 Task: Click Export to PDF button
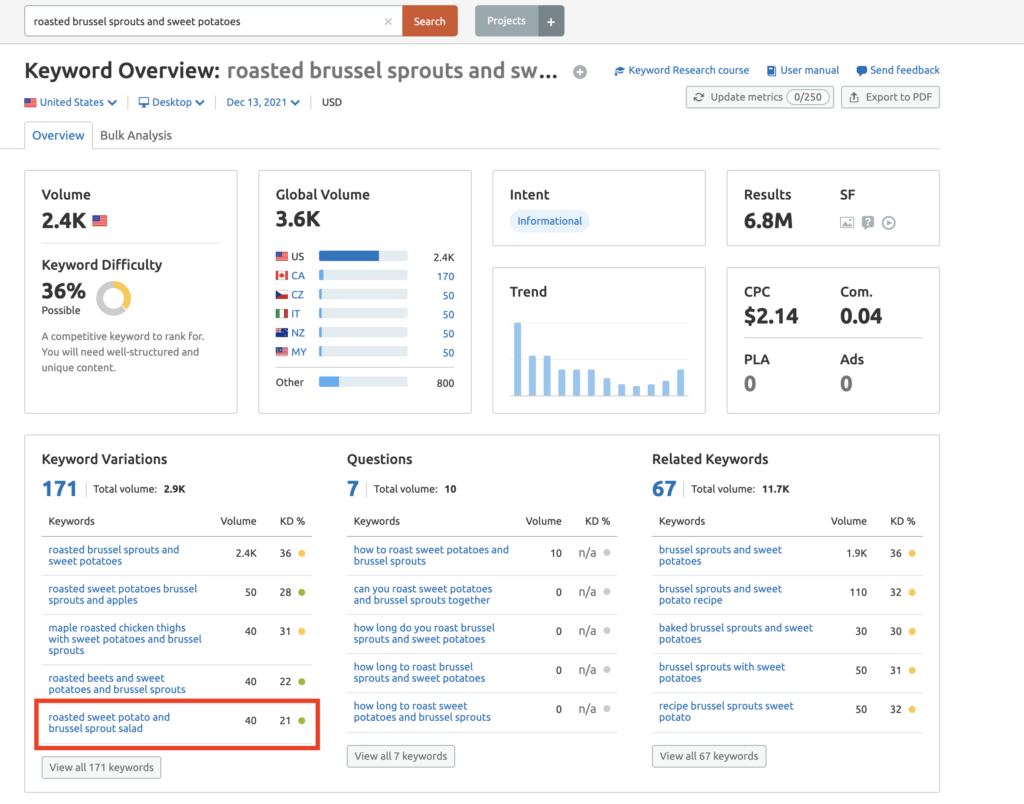point(890,97)
